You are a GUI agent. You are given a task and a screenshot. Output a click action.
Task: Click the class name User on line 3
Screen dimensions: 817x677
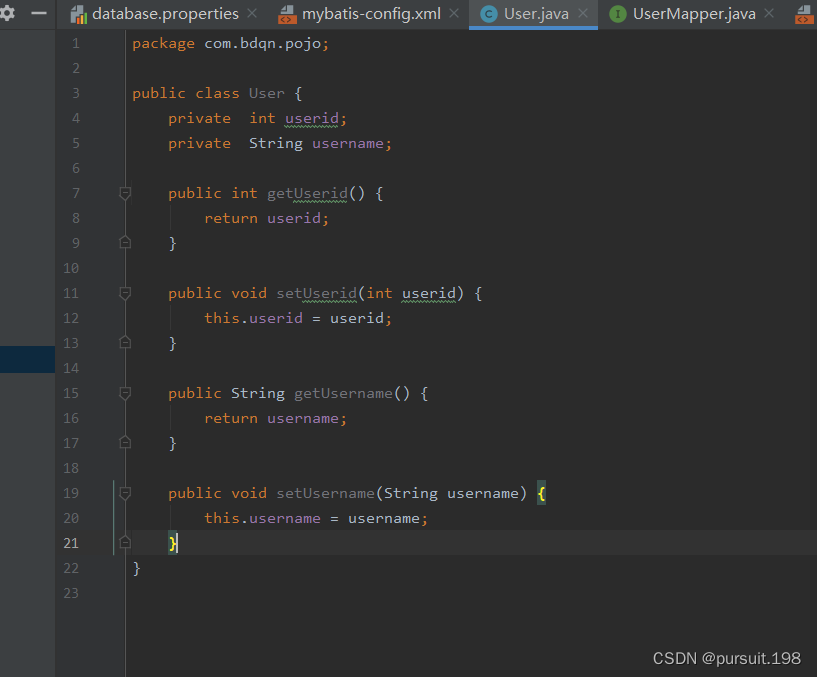267,93
